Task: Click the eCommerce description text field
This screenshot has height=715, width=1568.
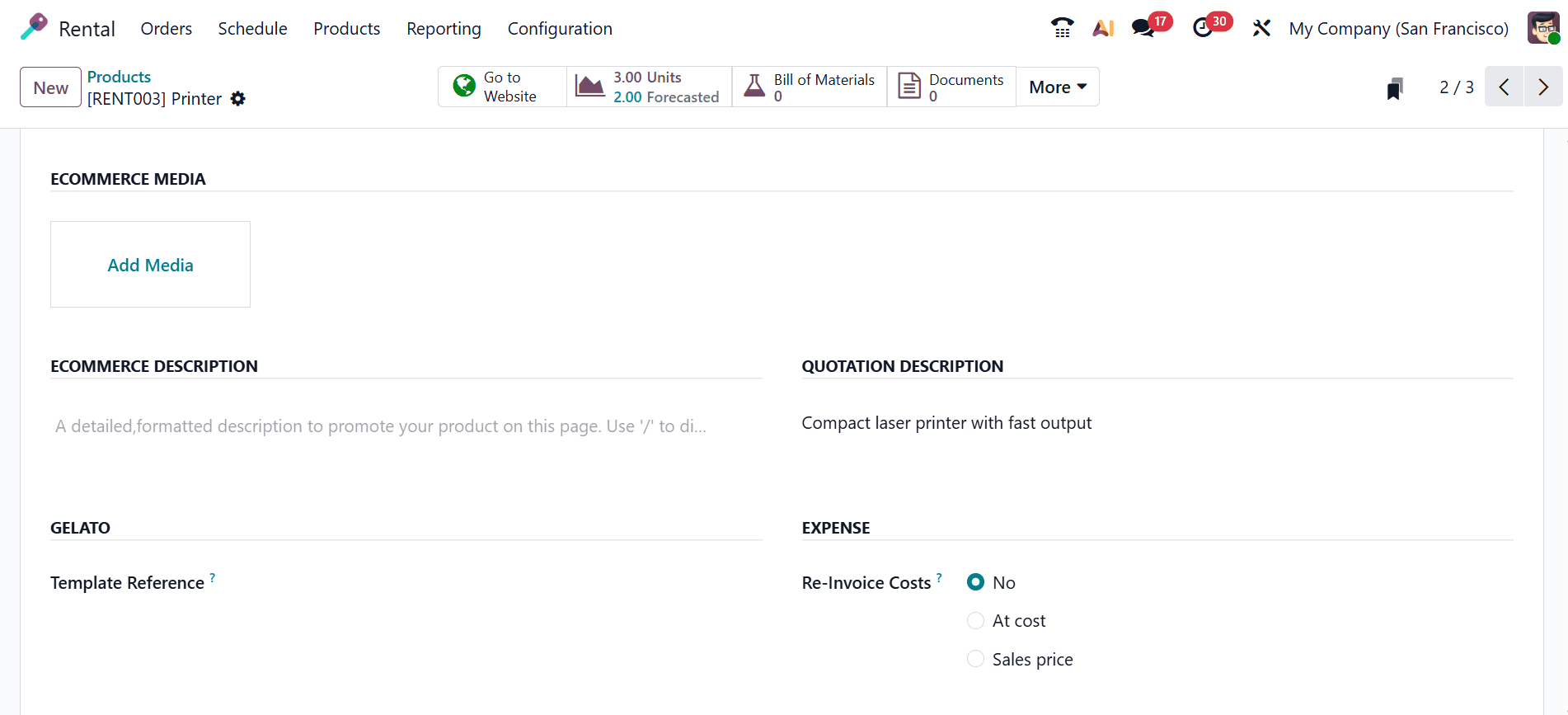Action: coord(380,426)
